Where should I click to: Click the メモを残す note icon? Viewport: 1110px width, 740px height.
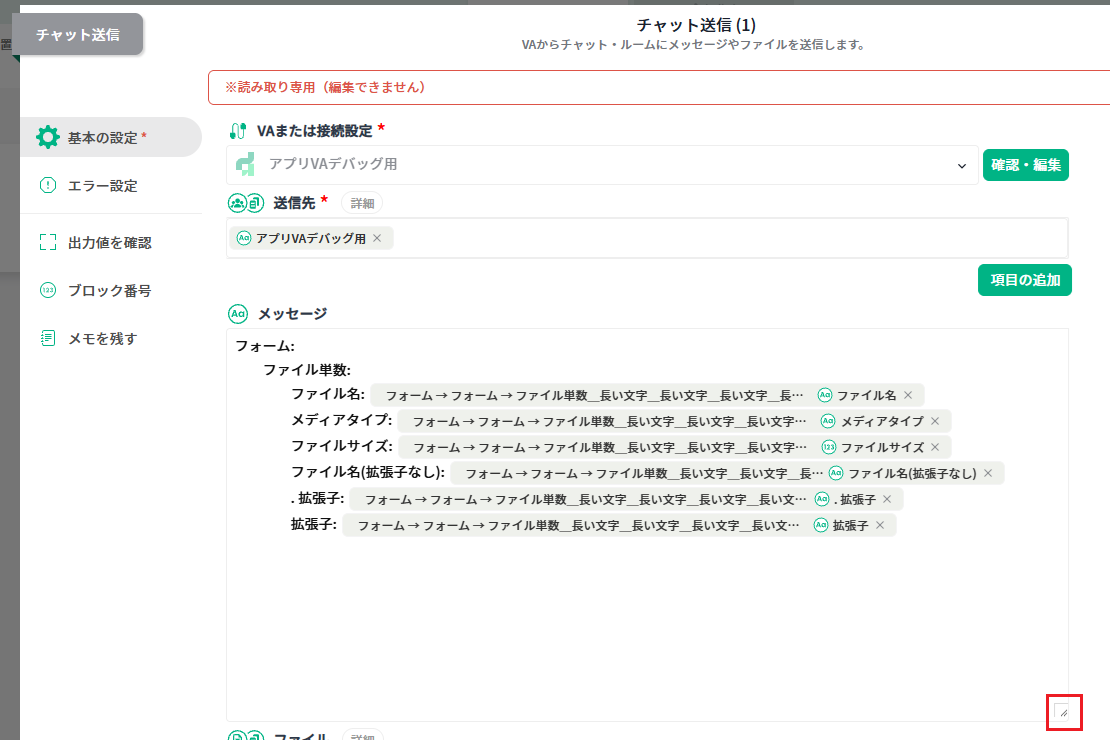(48, 338)
